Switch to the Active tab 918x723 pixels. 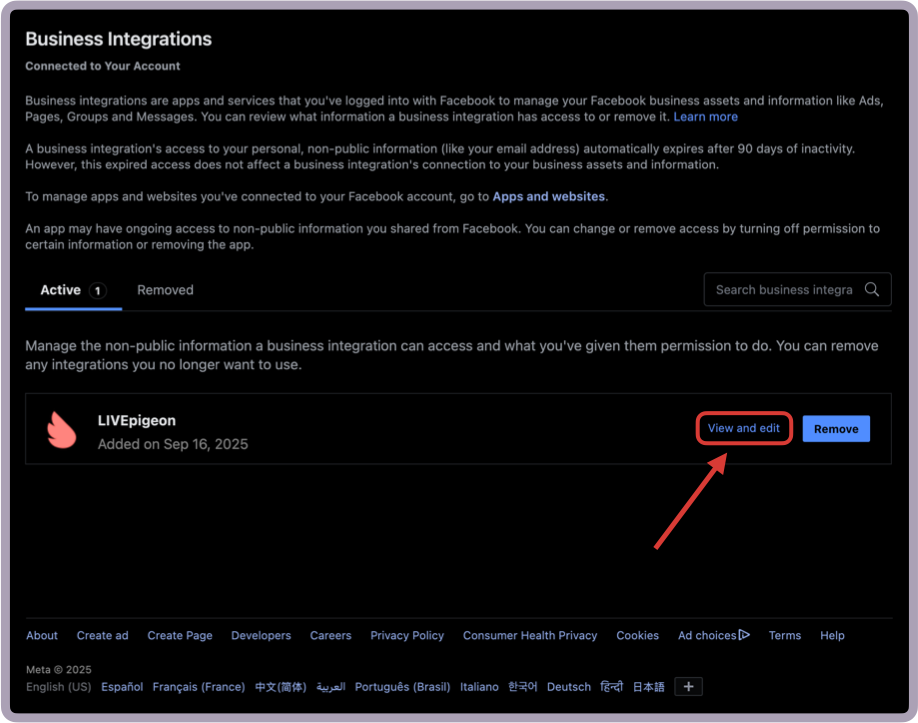coord(73,290)
